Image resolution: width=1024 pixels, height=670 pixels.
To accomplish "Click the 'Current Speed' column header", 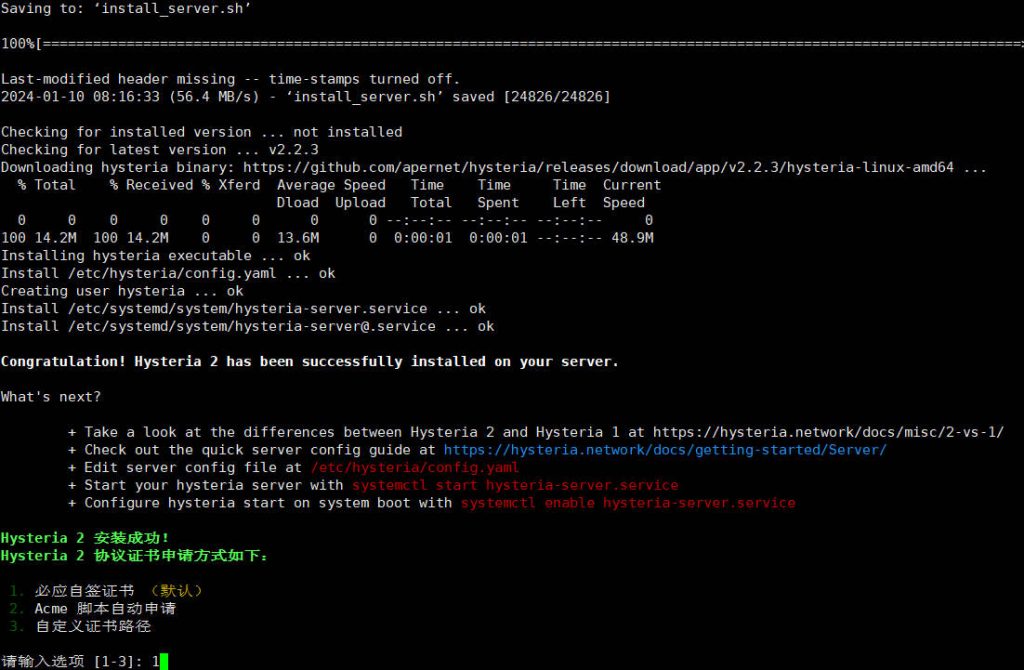I will [632, 194].
